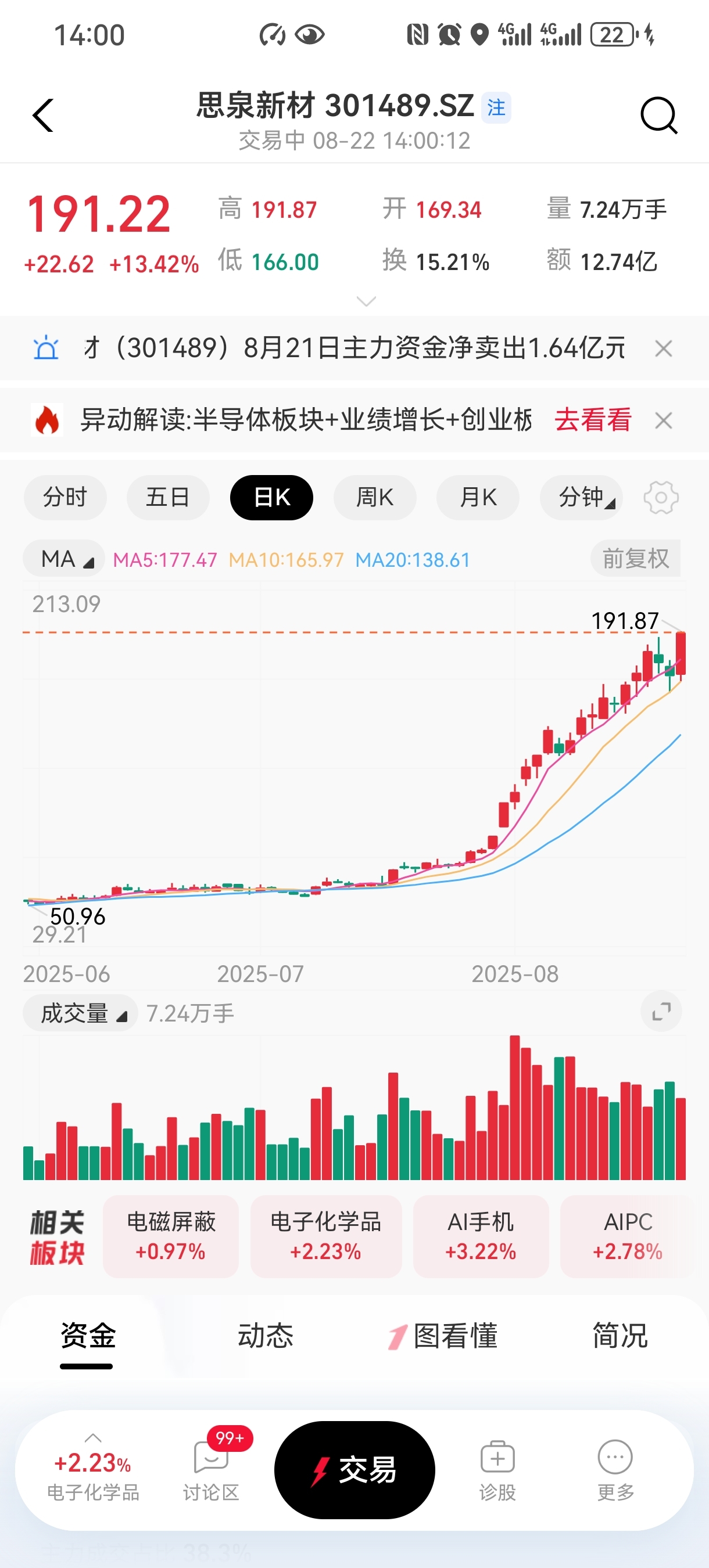Tap the eye comfort icon in status bar
The image size is (709, 1568).
[x=309, y=35]
